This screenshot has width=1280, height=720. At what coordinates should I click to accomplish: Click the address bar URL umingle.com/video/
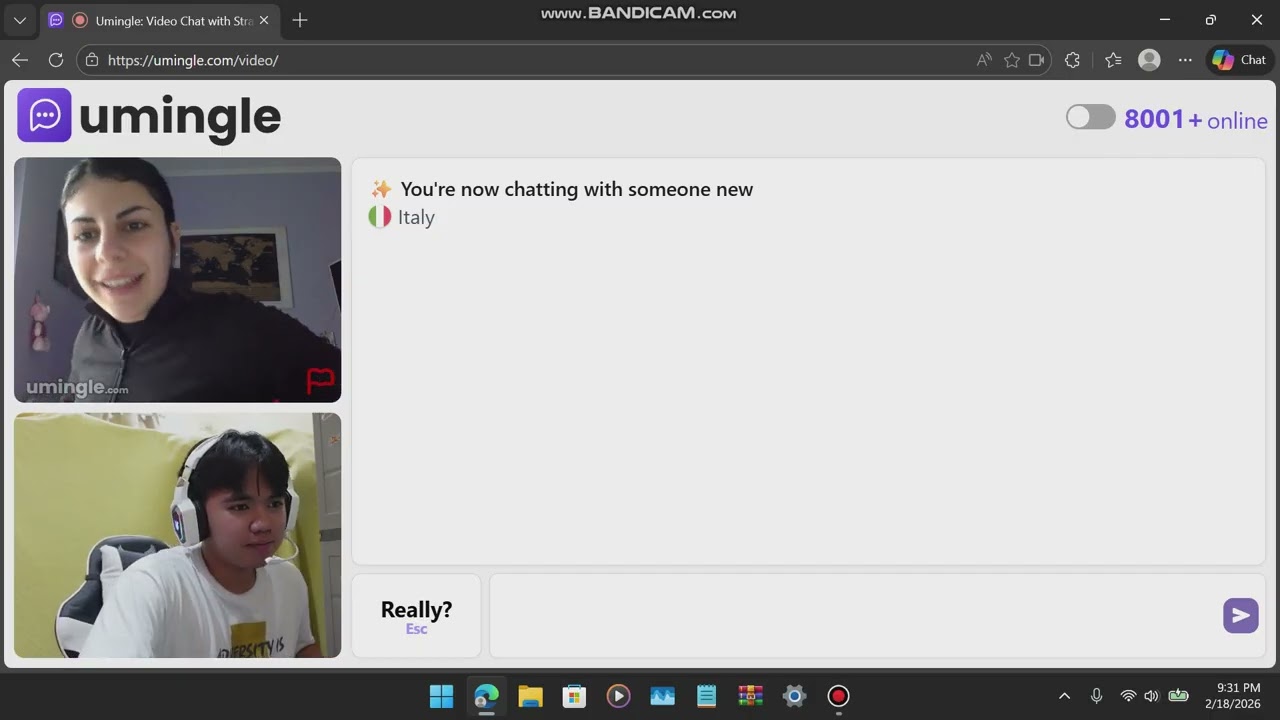(x=193, y=60)
